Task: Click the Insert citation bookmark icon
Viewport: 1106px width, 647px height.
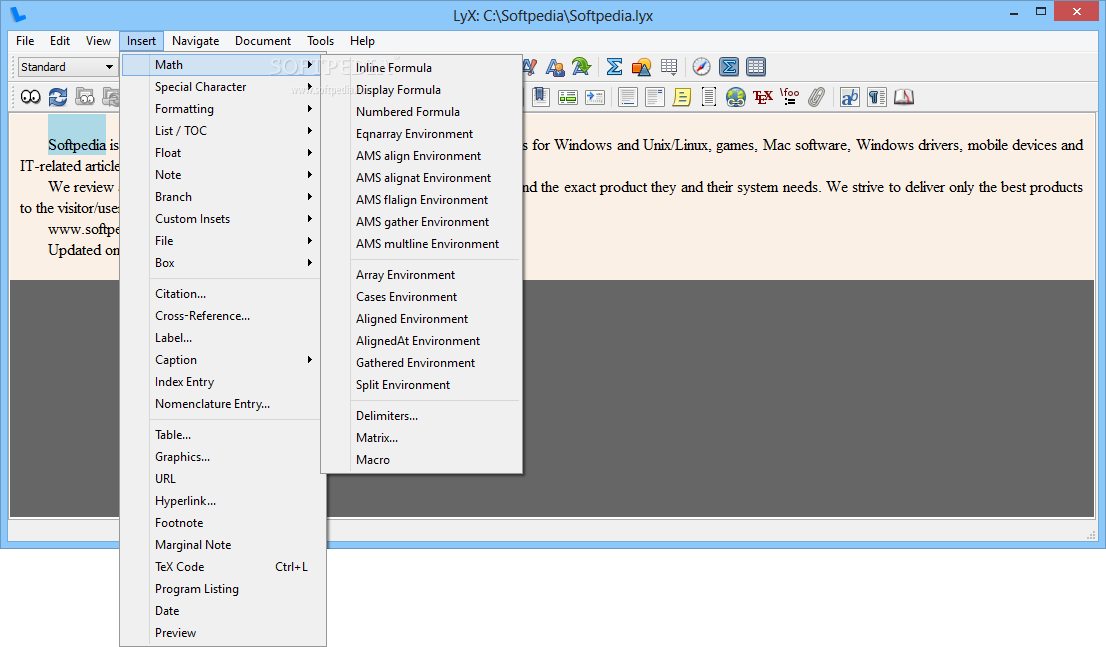Action: coord(541,97)
